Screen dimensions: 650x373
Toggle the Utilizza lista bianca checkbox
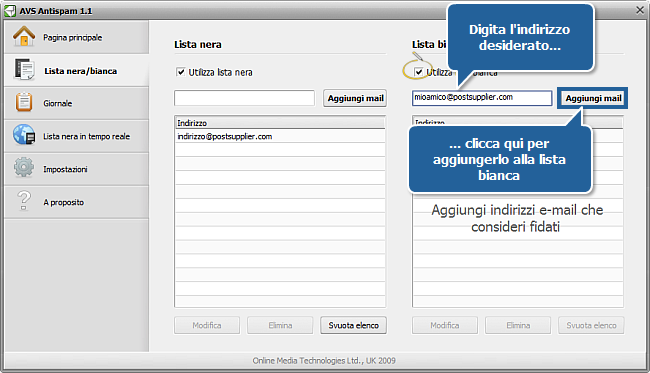[x=419, y=72]
